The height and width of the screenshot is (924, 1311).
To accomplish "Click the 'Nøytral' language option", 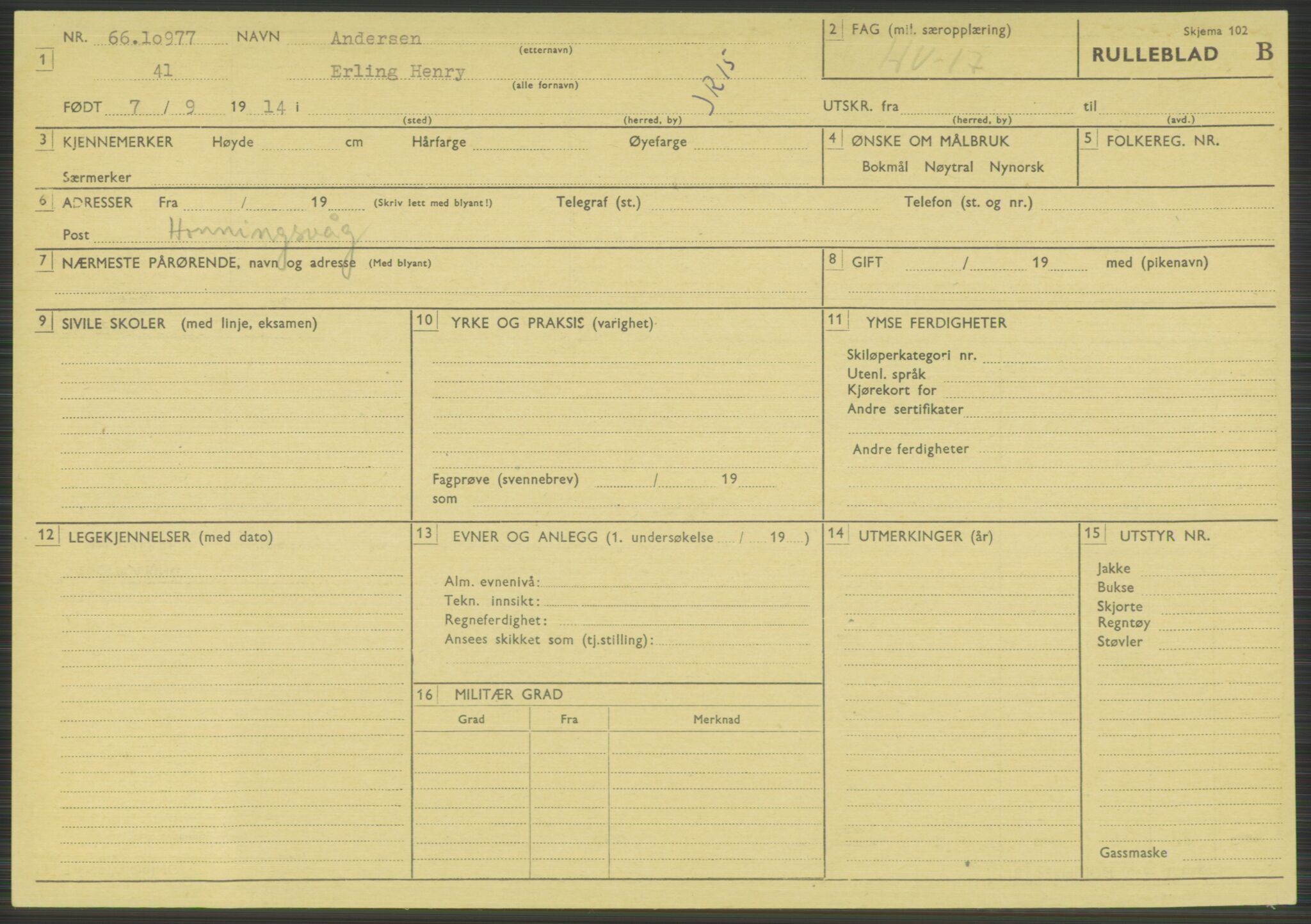I will pyautogui.click(x=949, y=167).
